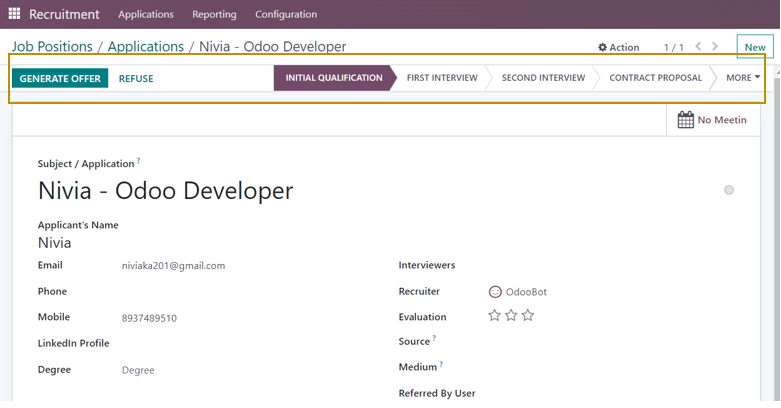Image resolution: width=781 pixels, height=408 pixels.
Task: Click the Refuse button
Action: pos(136,78)
